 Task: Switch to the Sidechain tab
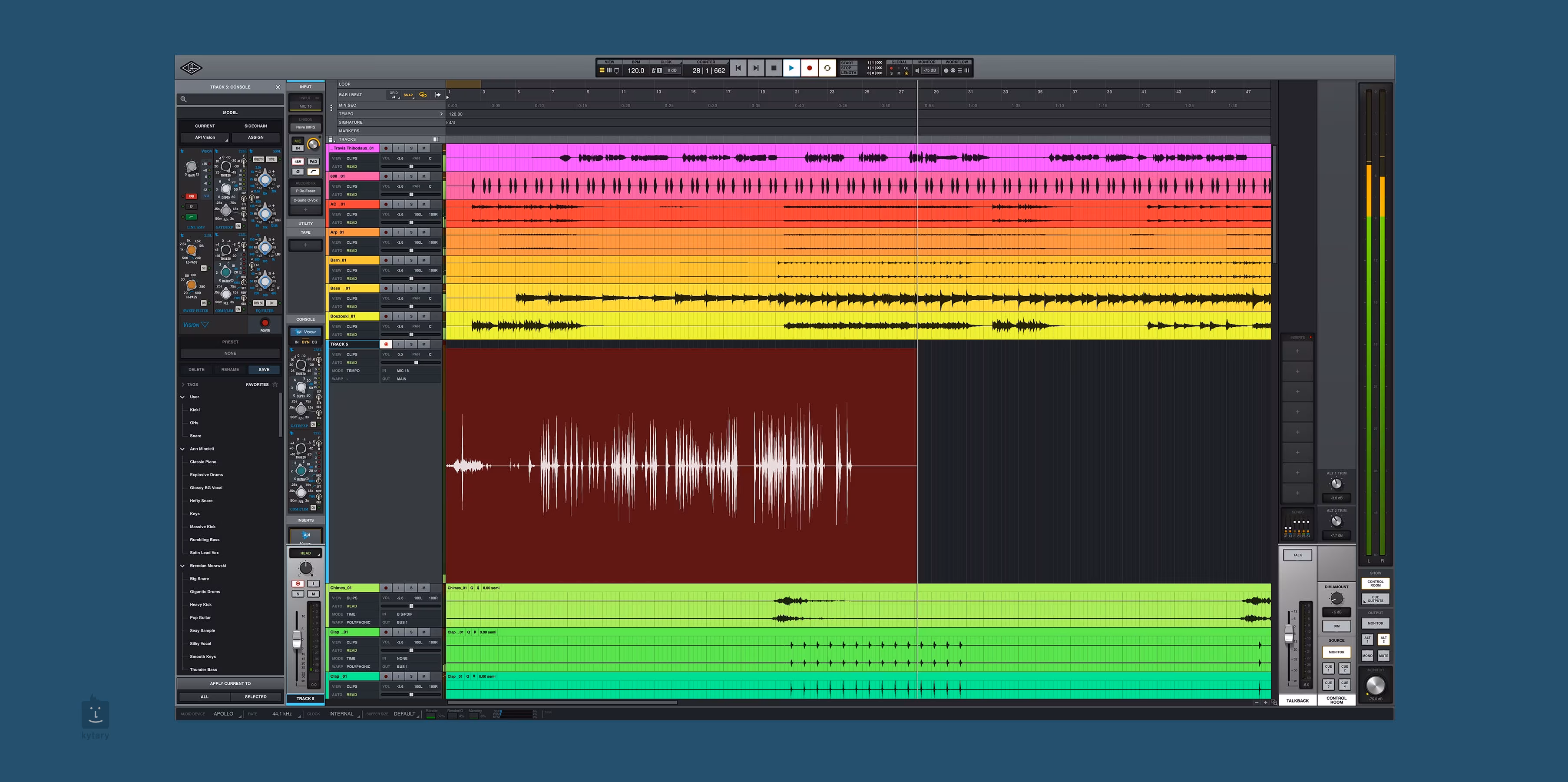[x=256, y=126]
